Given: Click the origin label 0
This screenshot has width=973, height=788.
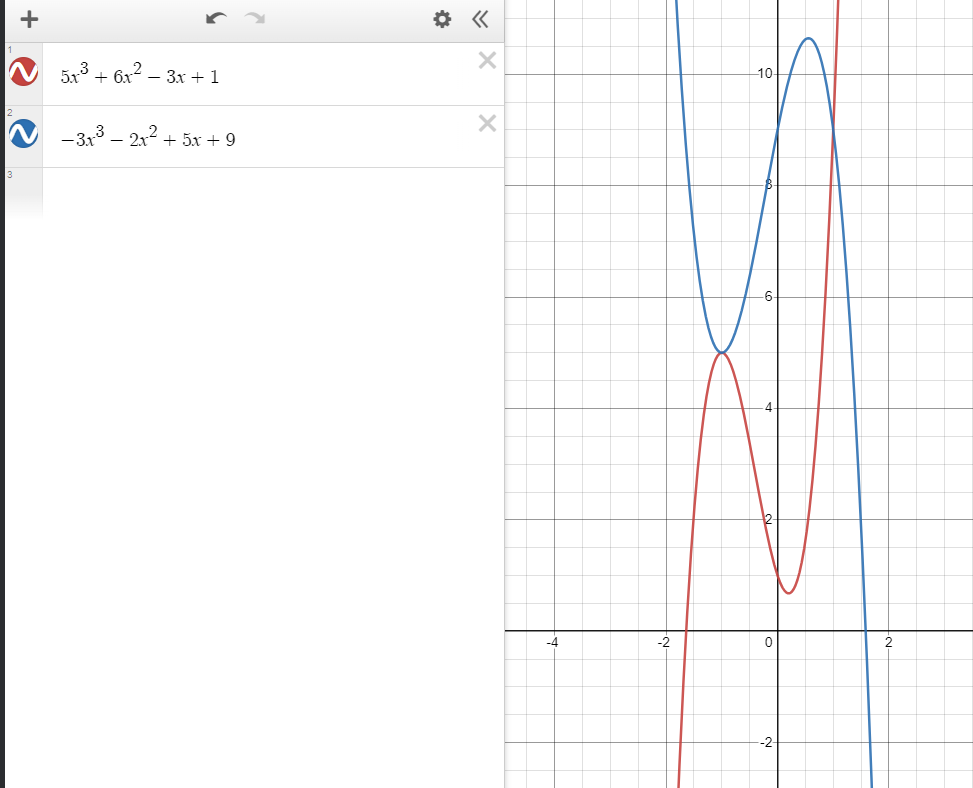Looking at the screenshot, I should (768, 643).
